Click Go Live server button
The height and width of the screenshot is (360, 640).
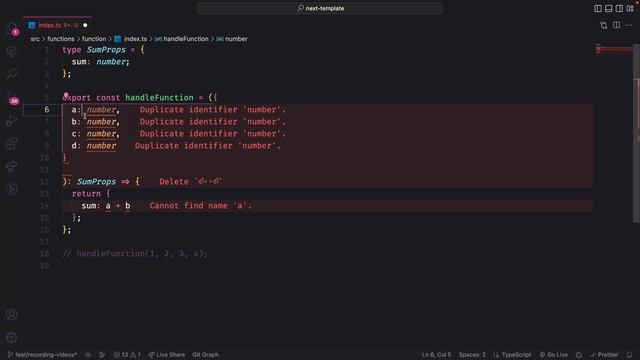(553, 355)
